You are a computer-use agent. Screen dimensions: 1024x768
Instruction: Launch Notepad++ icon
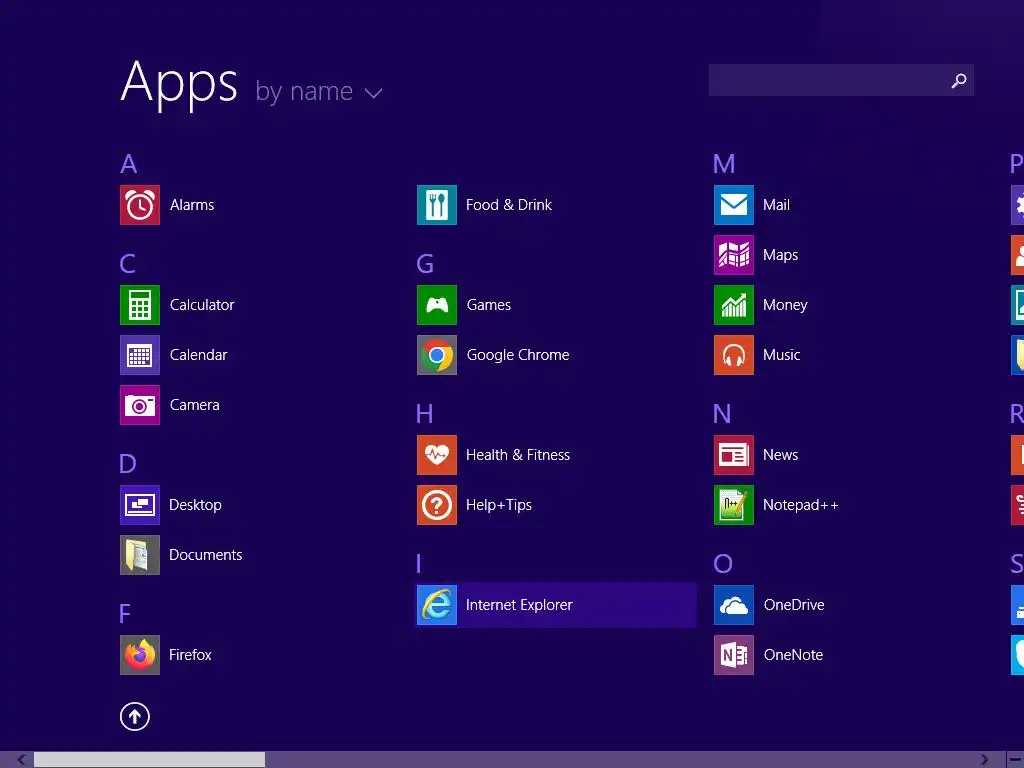pyautogui.click(x=734, y=505)
